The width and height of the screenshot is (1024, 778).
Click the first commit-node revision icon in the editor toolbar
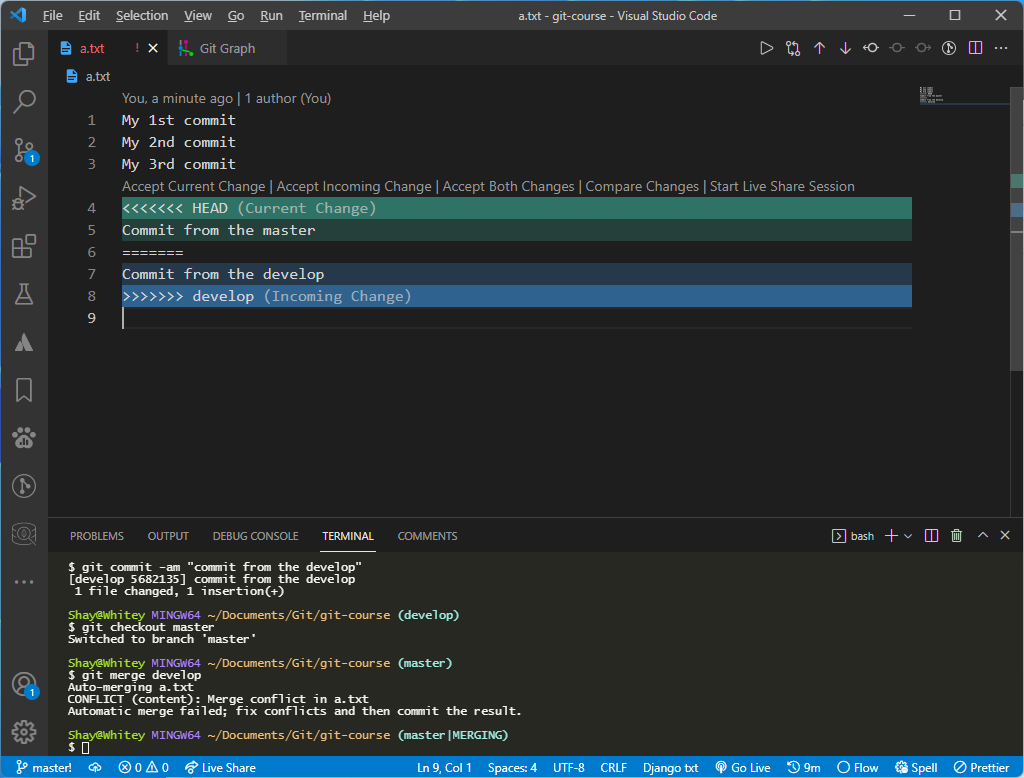871,48
